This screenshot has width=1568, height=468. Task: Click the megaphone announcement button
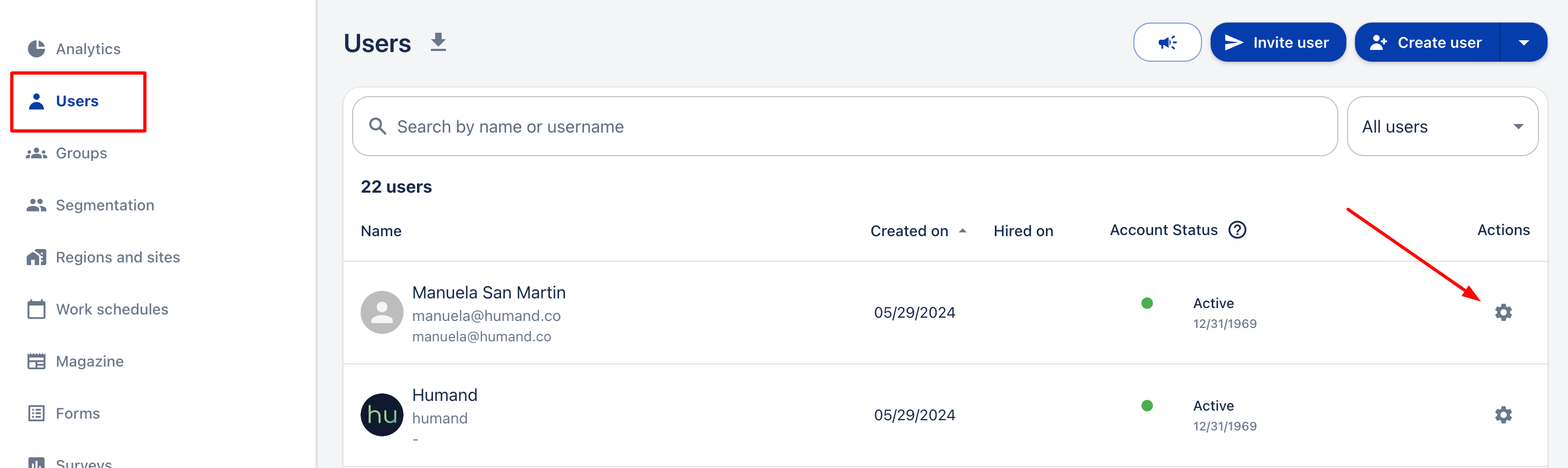pyautogui.click(x=1166, y=42)
